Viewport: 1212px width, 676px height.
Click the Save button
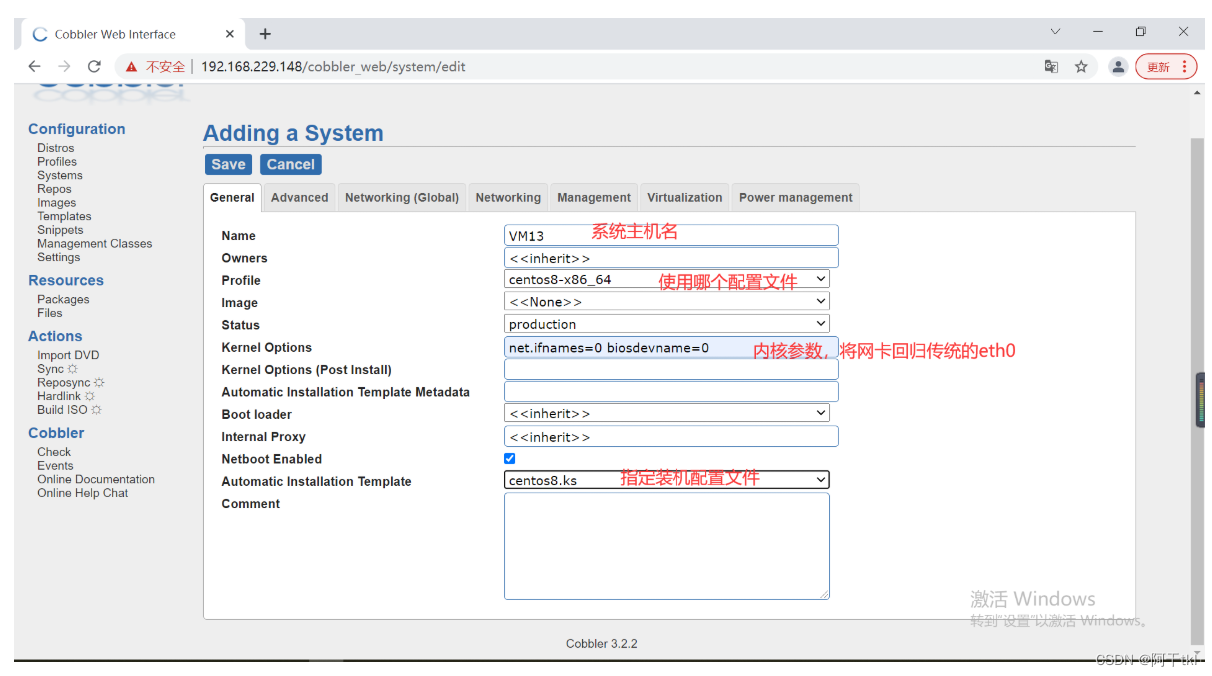coord(228,165)
